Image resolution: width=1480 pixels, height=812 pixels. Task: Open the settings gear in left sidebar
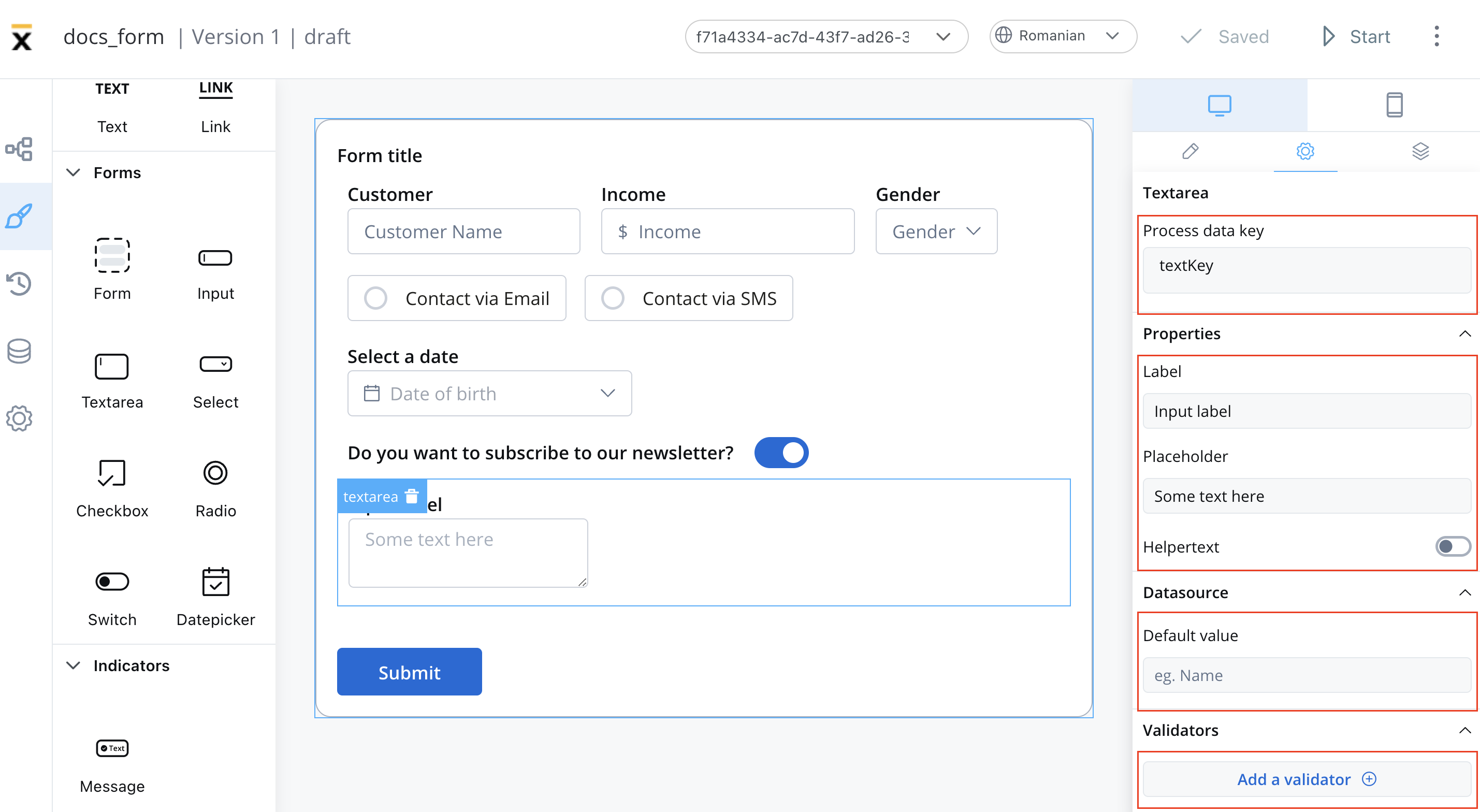19,418
